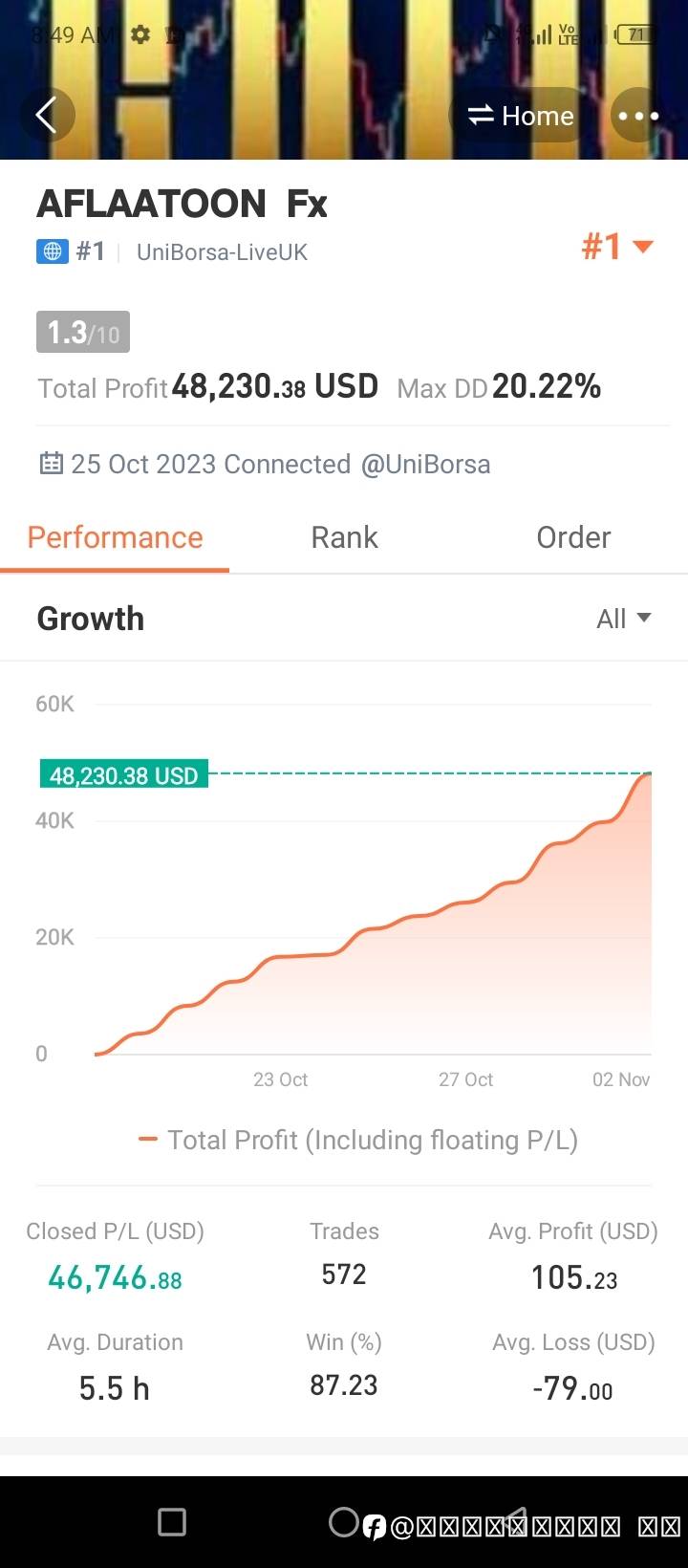This screenshot has height=1568, width=688.
Task: Open the @UniBorsa broker link
Action: point(425,464)
